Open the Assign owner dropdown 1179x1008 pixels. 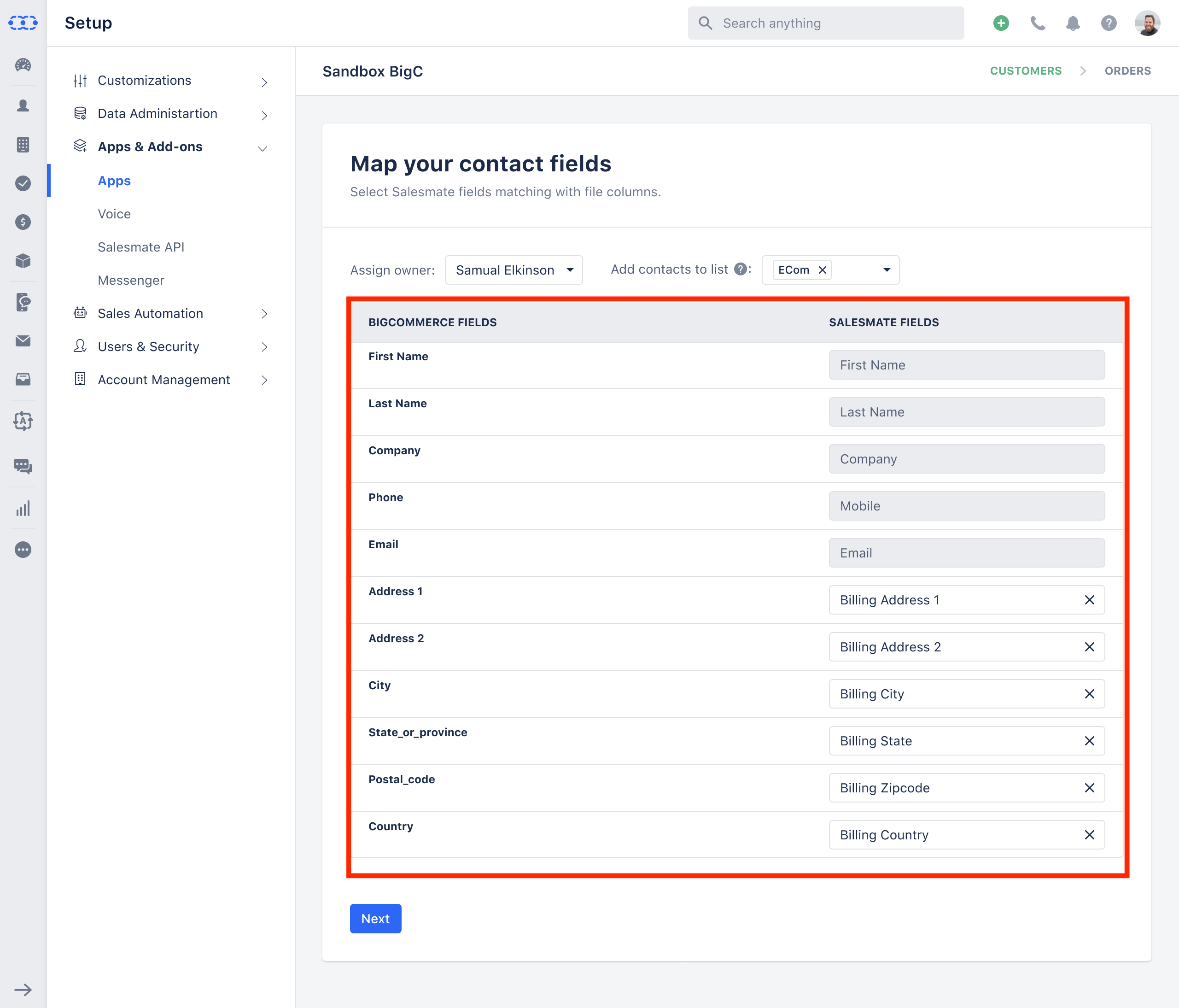coord(513,270)
